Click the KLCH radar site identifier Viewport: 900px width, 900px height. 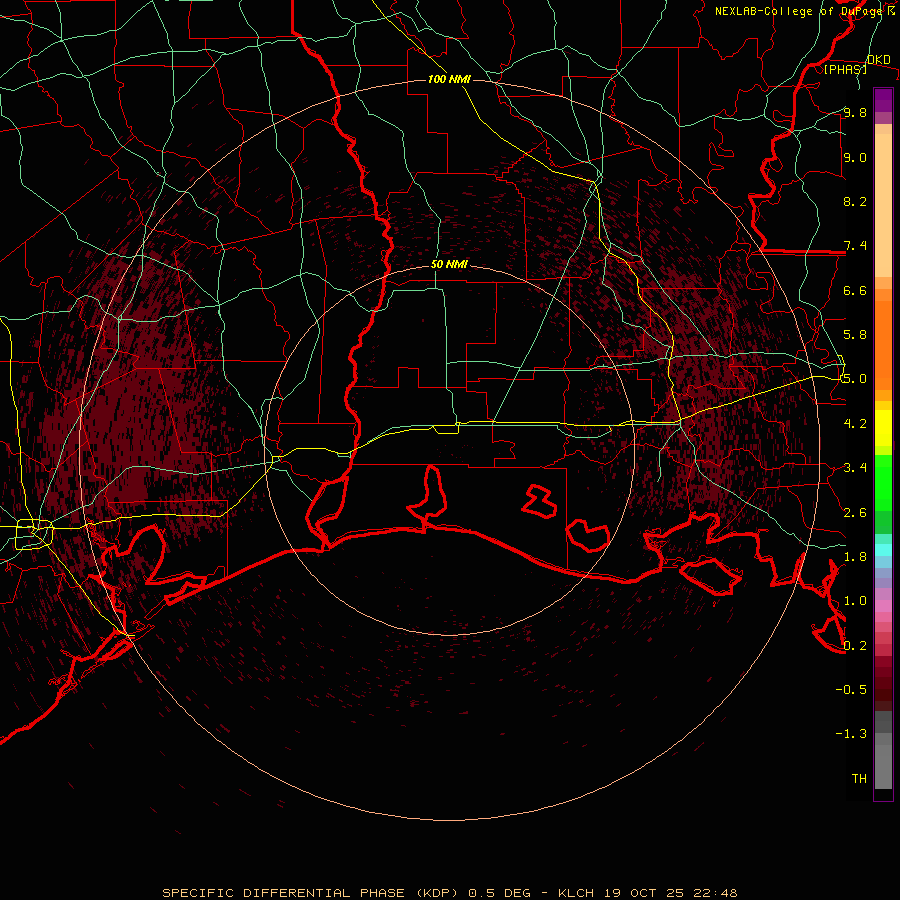576,893
